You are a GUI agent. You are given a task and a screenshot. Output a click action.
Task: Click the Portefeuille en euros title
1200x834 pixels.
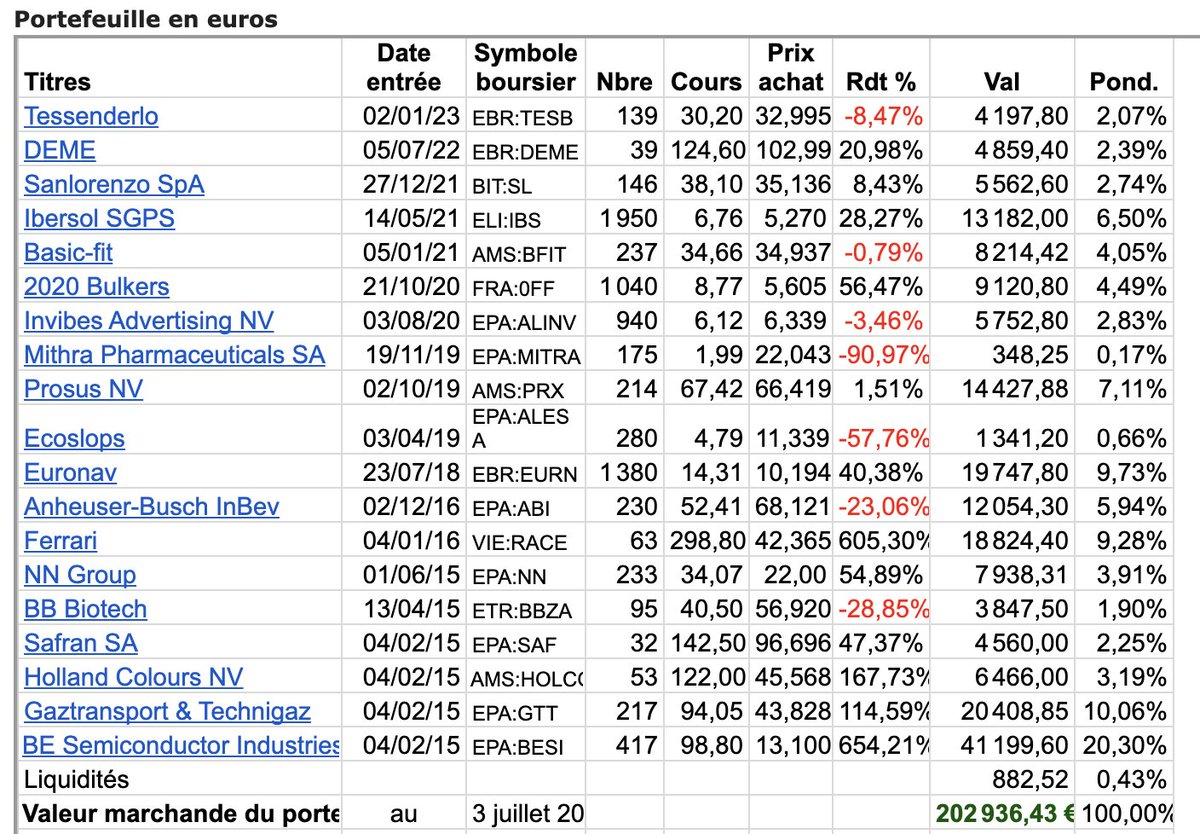[x=146, y=20]
